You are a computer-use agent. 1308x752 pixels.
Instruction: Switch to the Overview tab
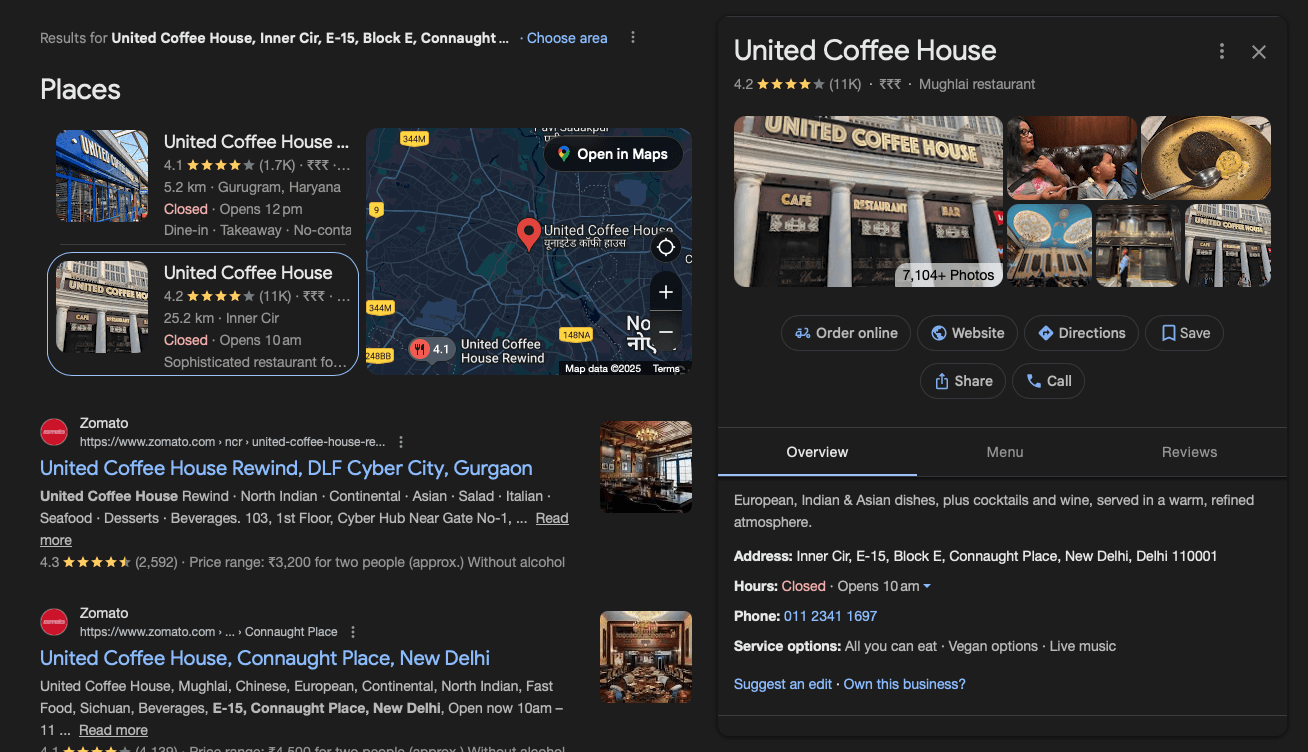[x=817, y=452]
